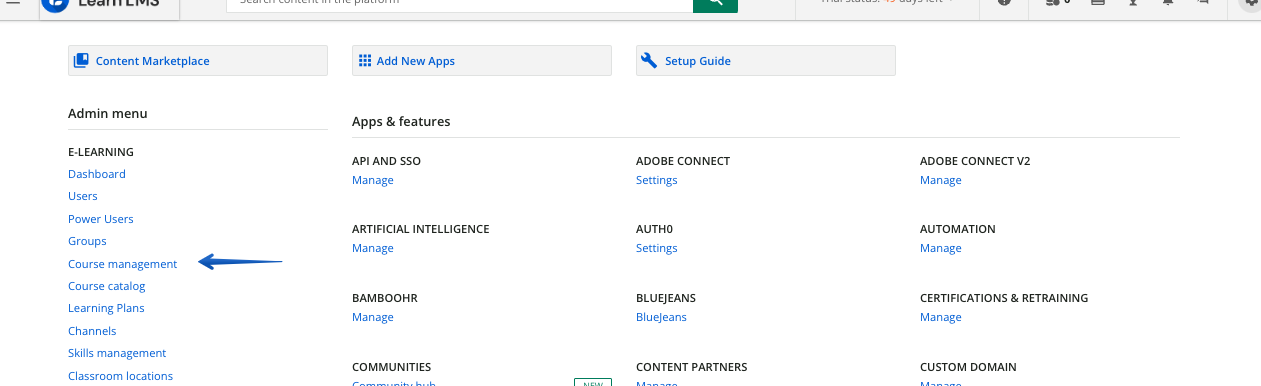The width and height of the screenshot is (1261, 386).
Task: Click the Add New Apps grid icon
Action: click(x=365, y=61)
